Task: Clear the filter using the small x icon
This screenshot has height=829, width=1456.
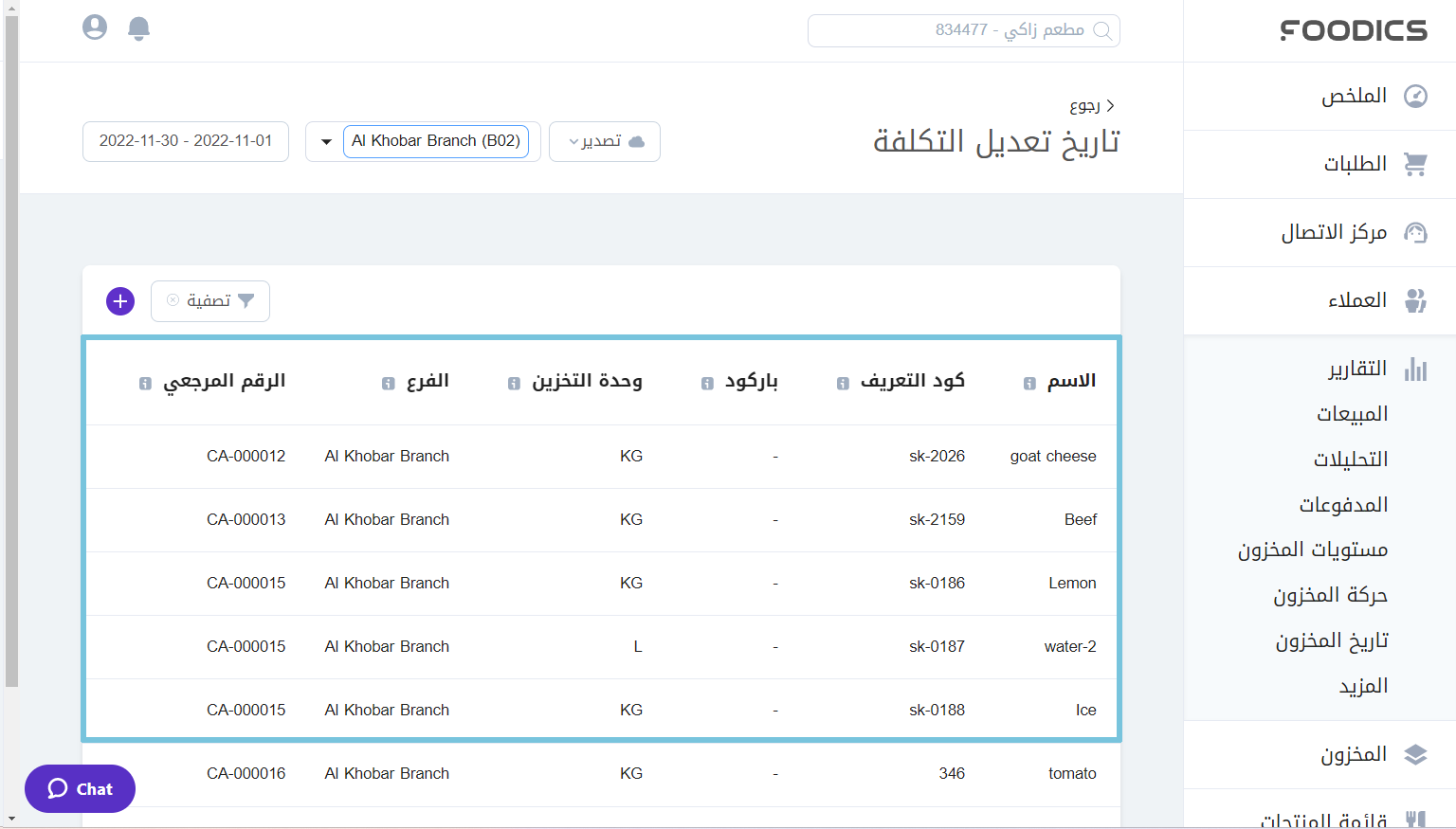Action: click(x=173, y=300)
